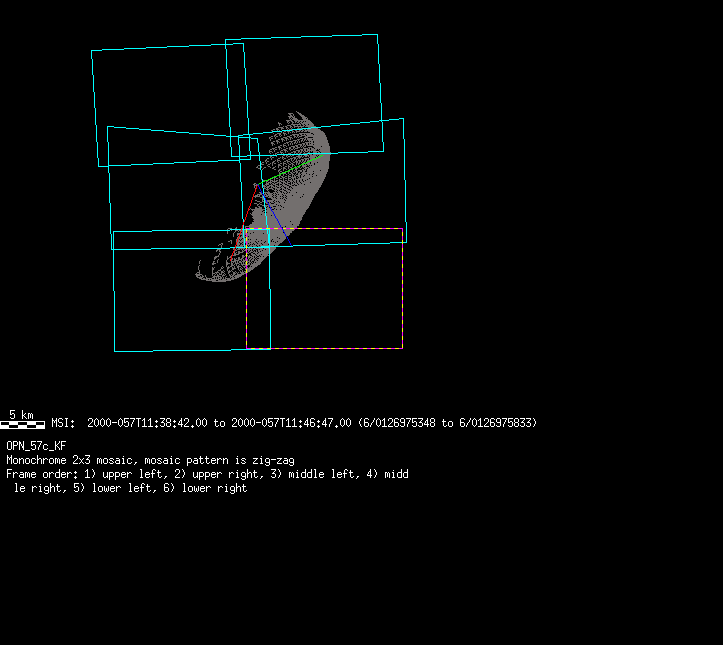The height and width of the screenshot is (645, 723).
Task: Click 'Monochrome 2x3 mosaic' description text
Action: [x=71, y=460]
